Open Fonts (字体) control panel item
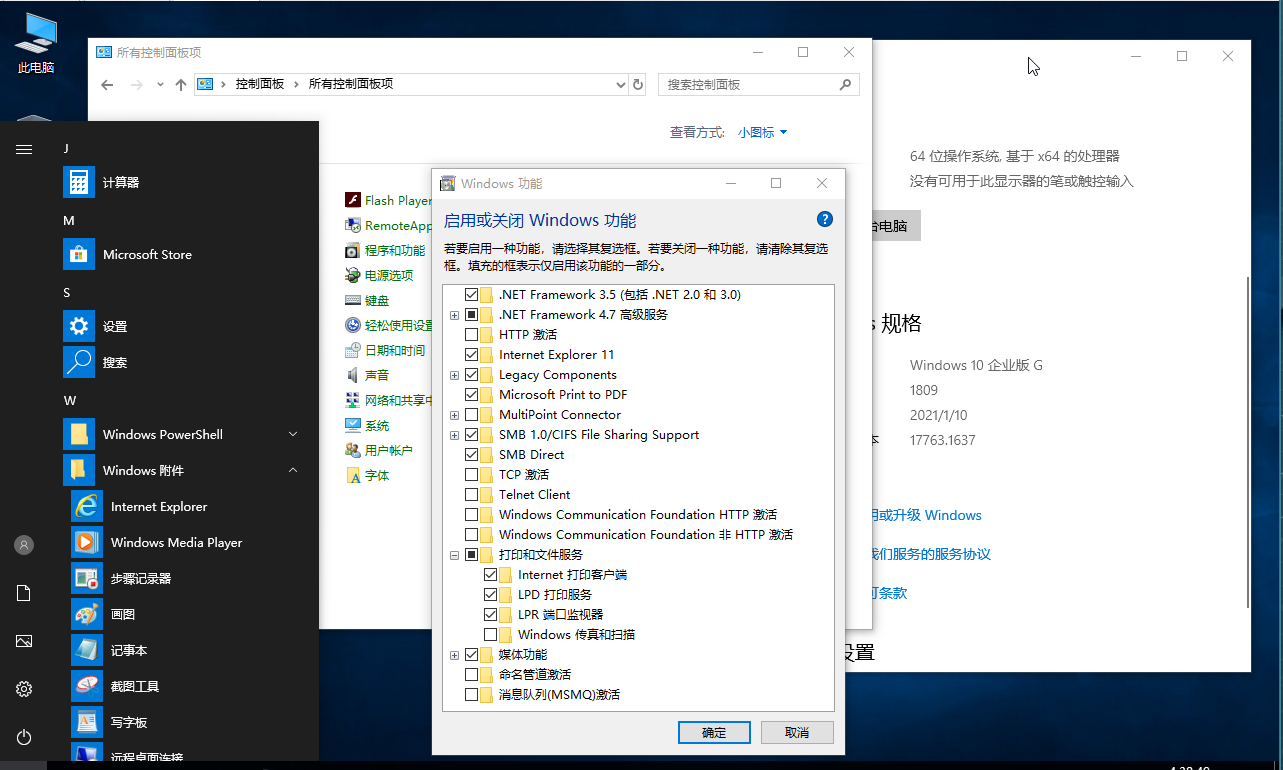 click(367, 475)
